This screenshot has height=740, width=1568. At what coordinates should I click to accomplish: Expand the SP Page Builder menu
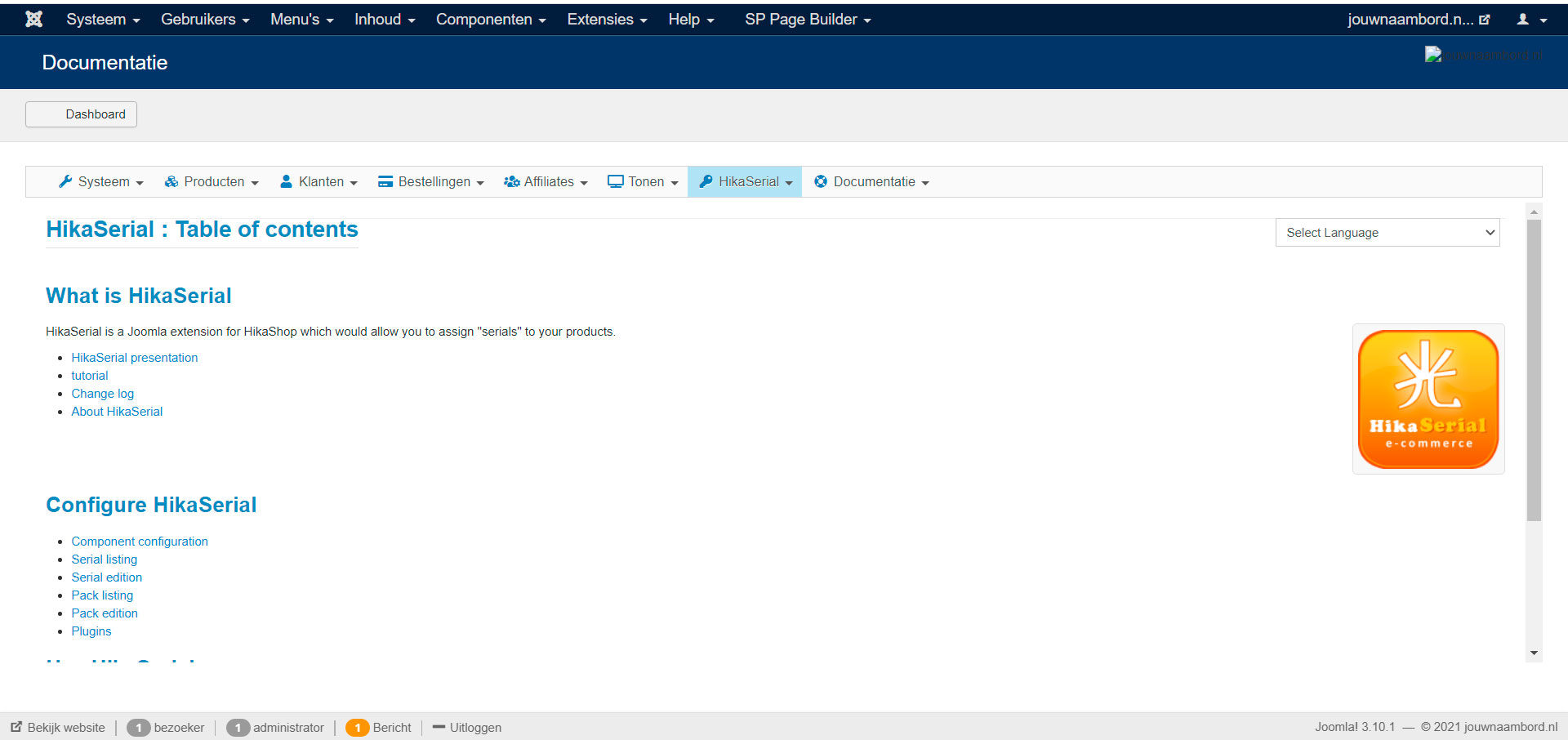point(808,19)
